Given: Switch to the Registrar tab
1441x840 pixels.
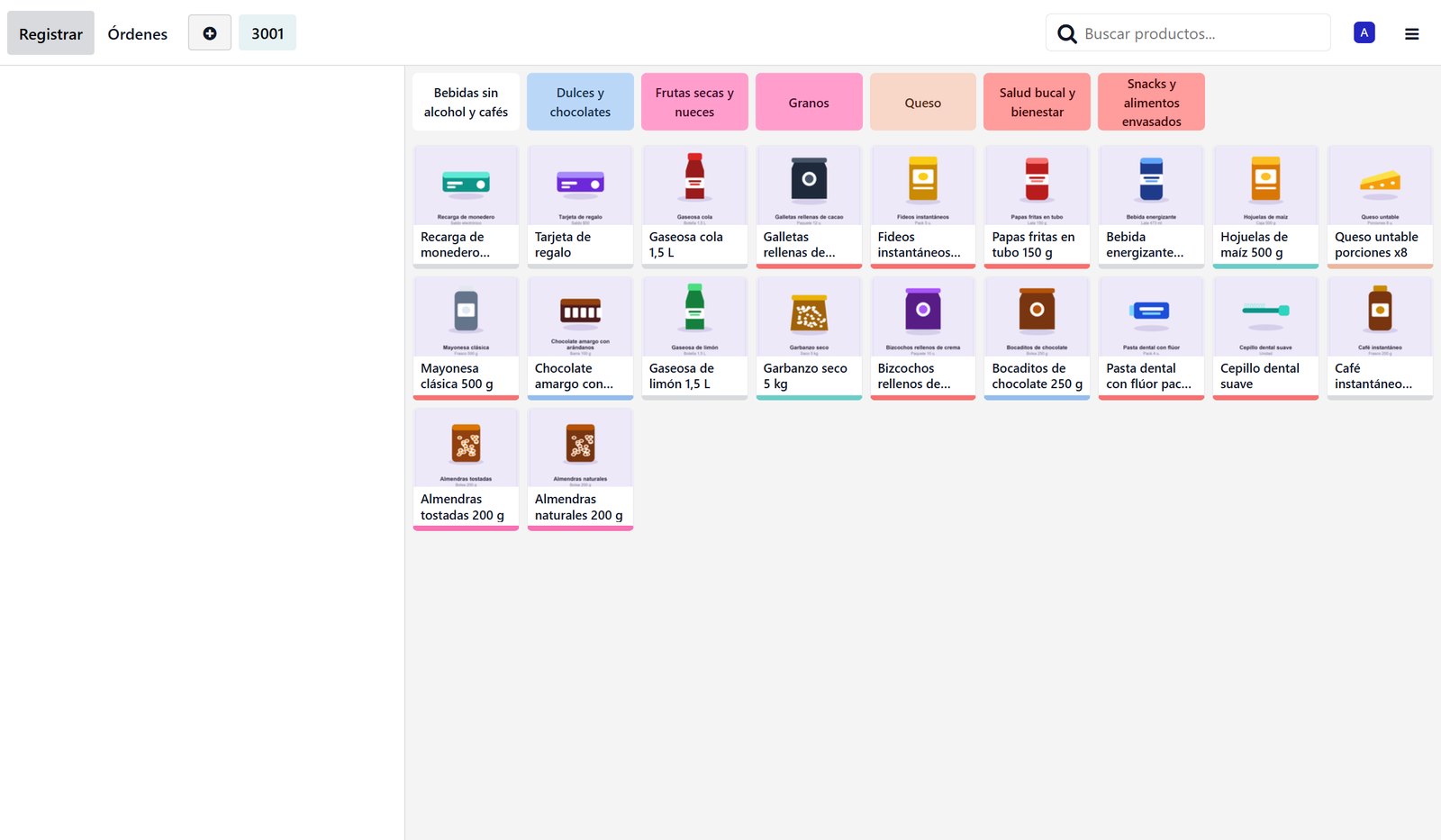Looking at the screenshot, I should (x=50, y=33).
